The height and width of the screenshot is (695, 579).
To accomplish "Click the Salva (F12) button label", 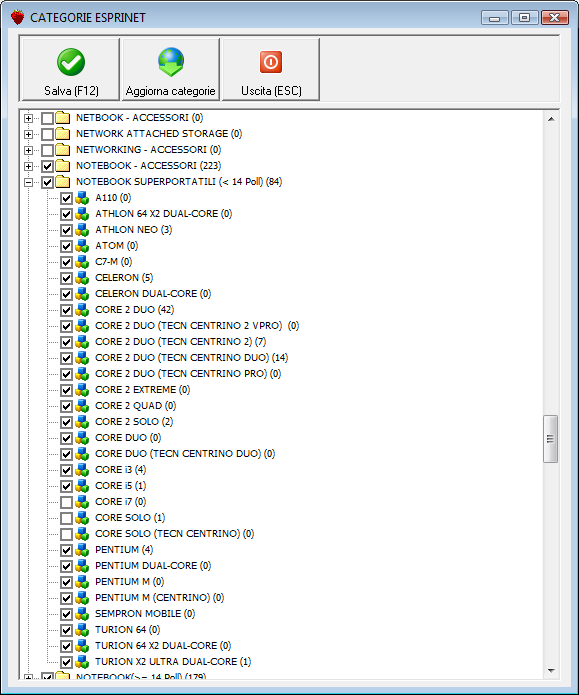I will point(71,91).
